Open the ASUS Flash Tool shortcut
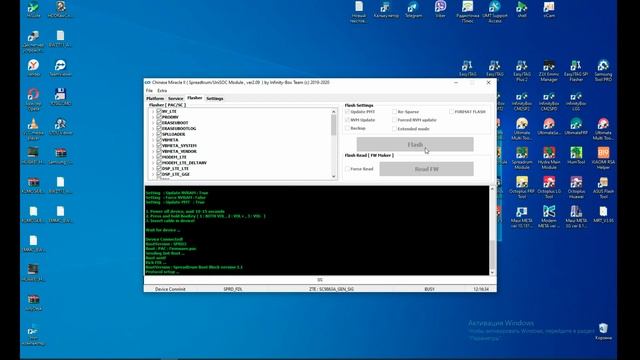Viewport: 640px width, 360px height. 603,188
